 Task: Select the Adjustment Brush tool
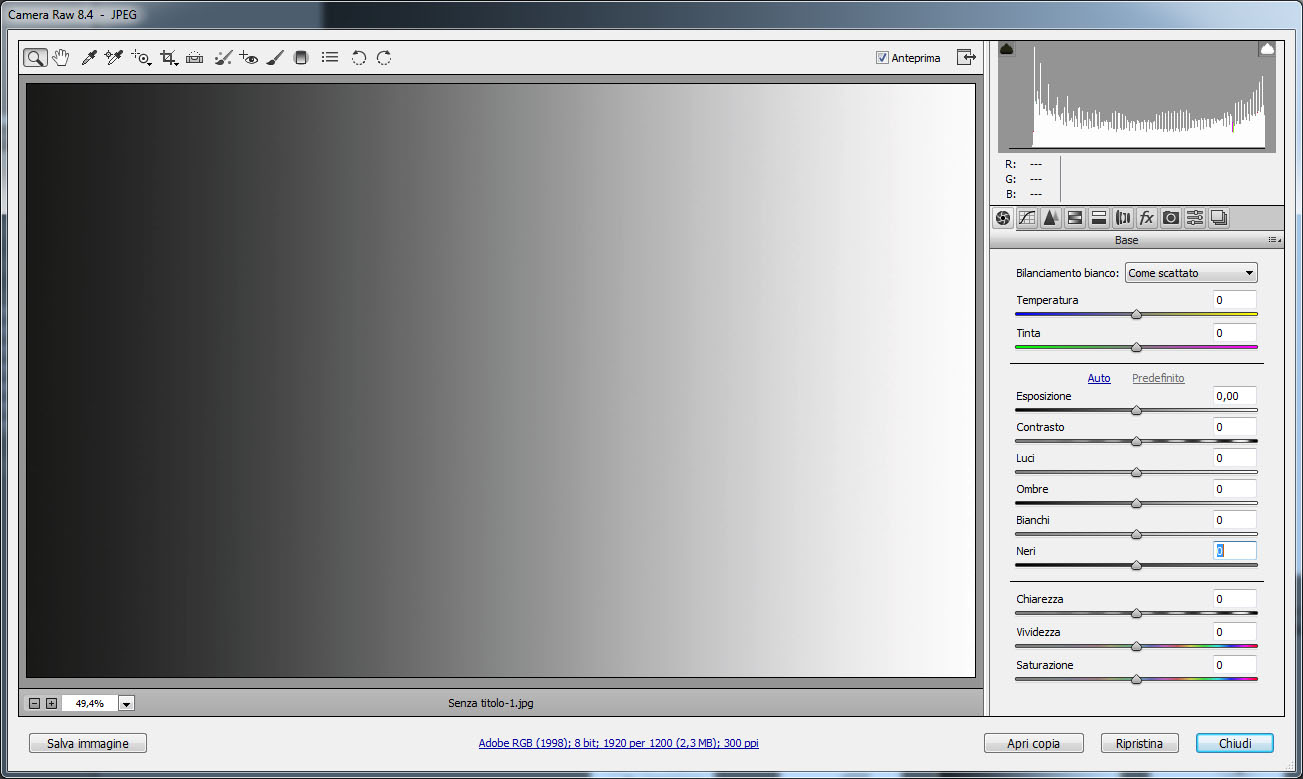point(275,58)
